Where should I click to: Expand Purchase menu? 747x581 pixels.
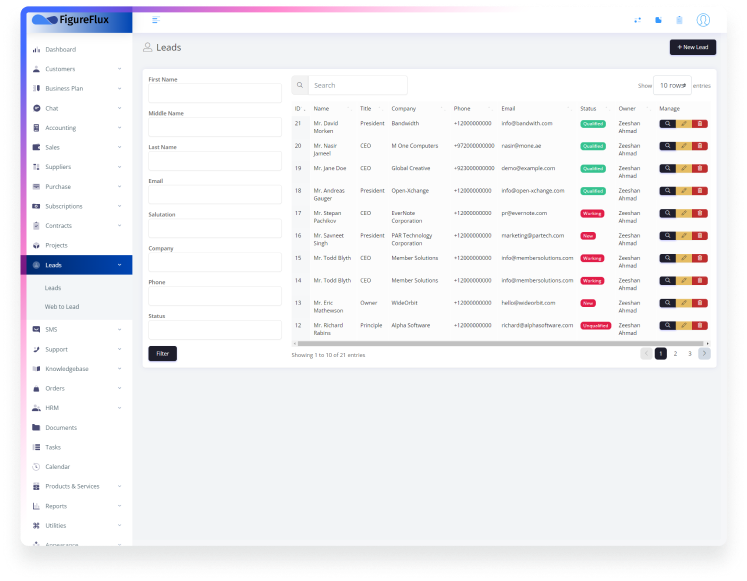click(x=76, y=187)
